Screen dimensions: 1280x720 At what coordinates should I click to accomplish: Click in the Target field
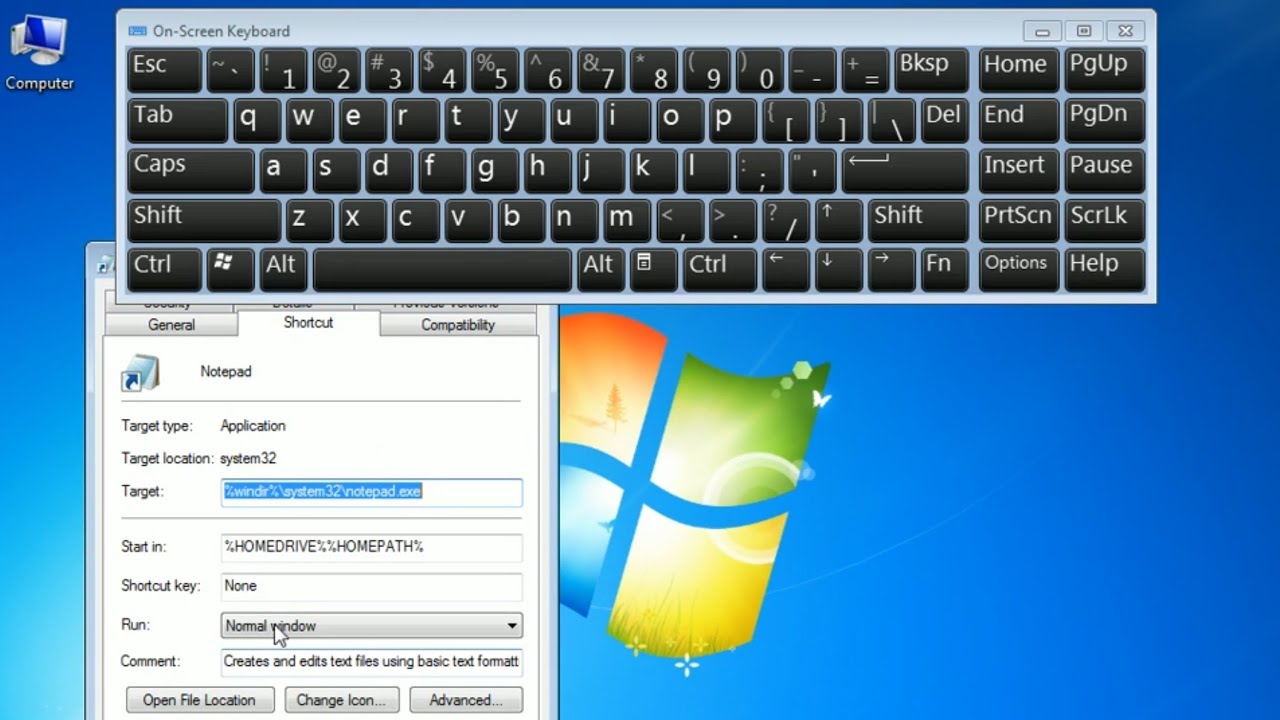371,492
